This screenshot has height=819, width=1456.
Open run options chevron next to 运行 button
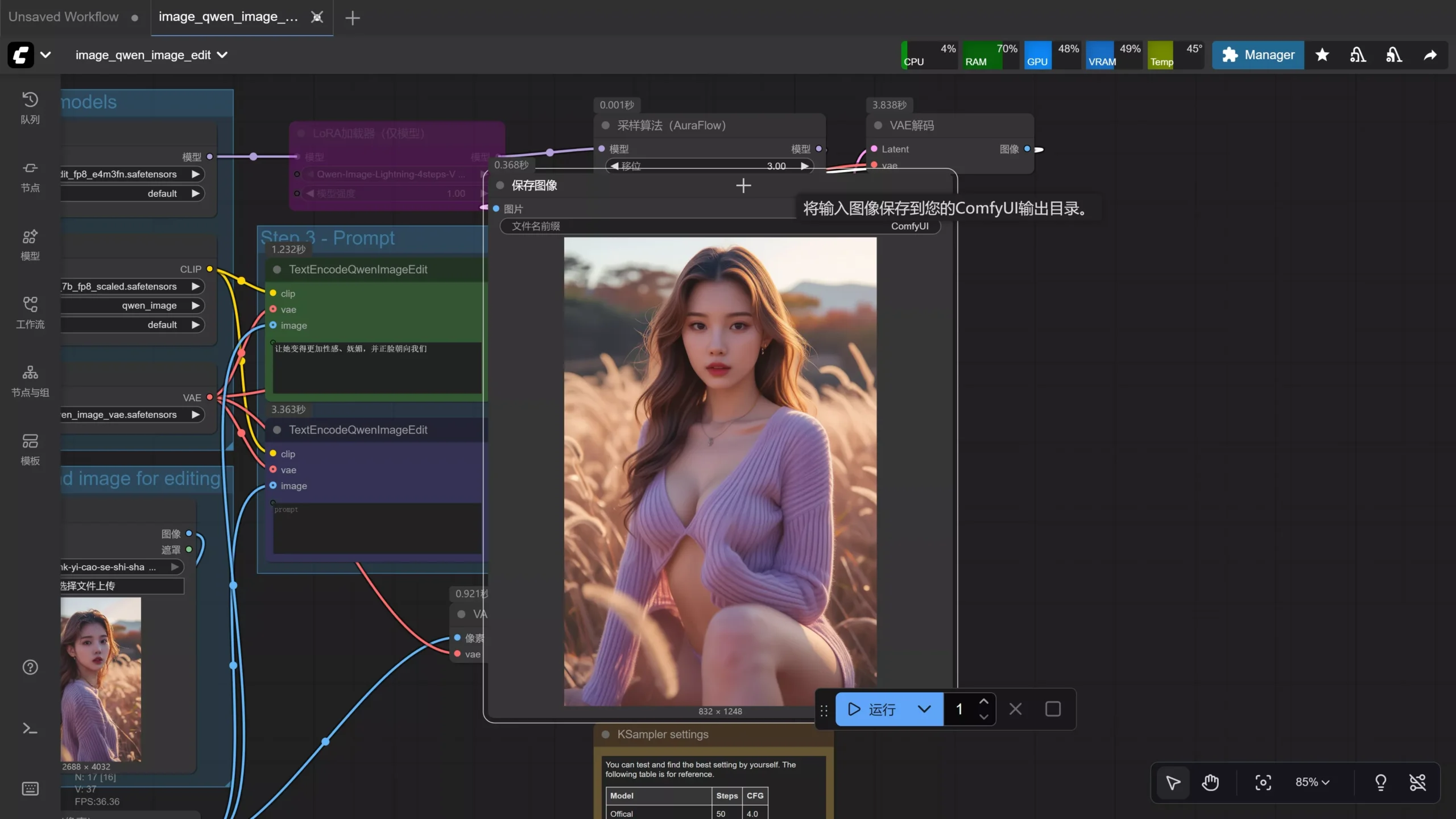[x=924, y=709]
